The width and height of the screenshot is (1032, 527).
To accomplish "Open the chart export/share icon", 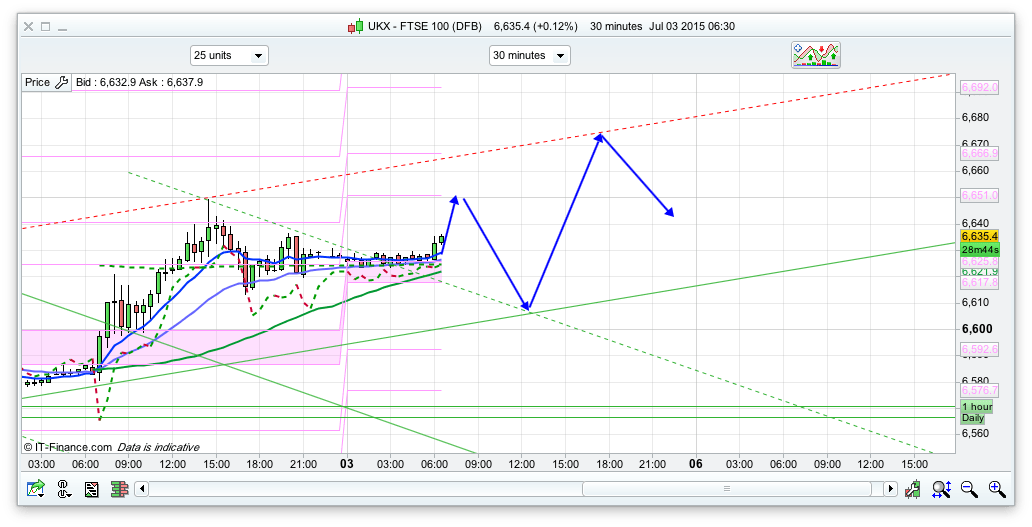I will pos(35,489).
